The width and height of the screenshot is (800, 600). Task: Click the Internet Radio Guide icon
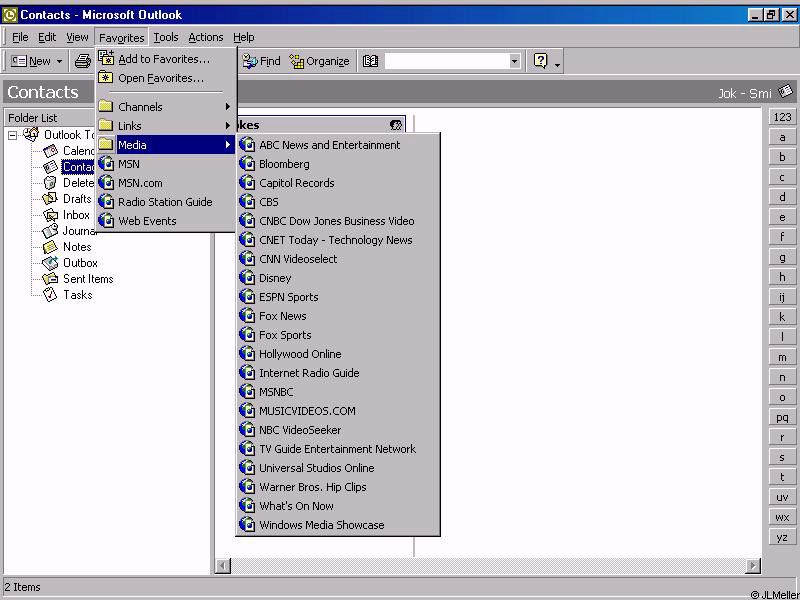coord(247,372)
